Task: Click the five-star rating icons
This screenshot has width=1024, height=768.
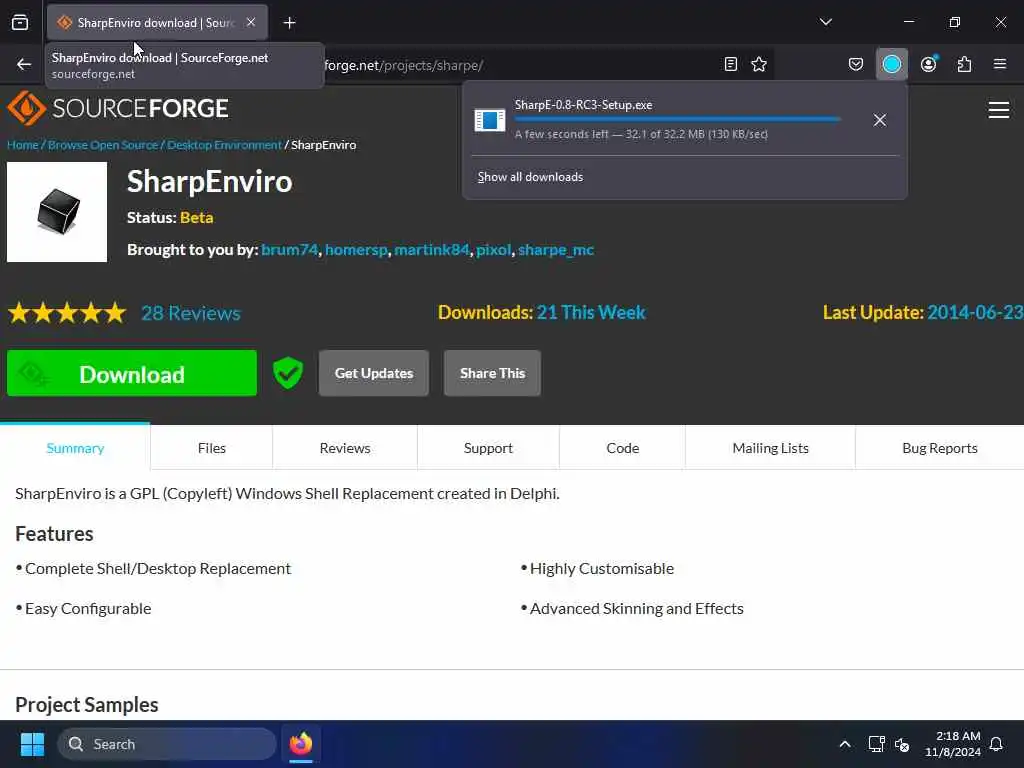Action: (67, 313)
